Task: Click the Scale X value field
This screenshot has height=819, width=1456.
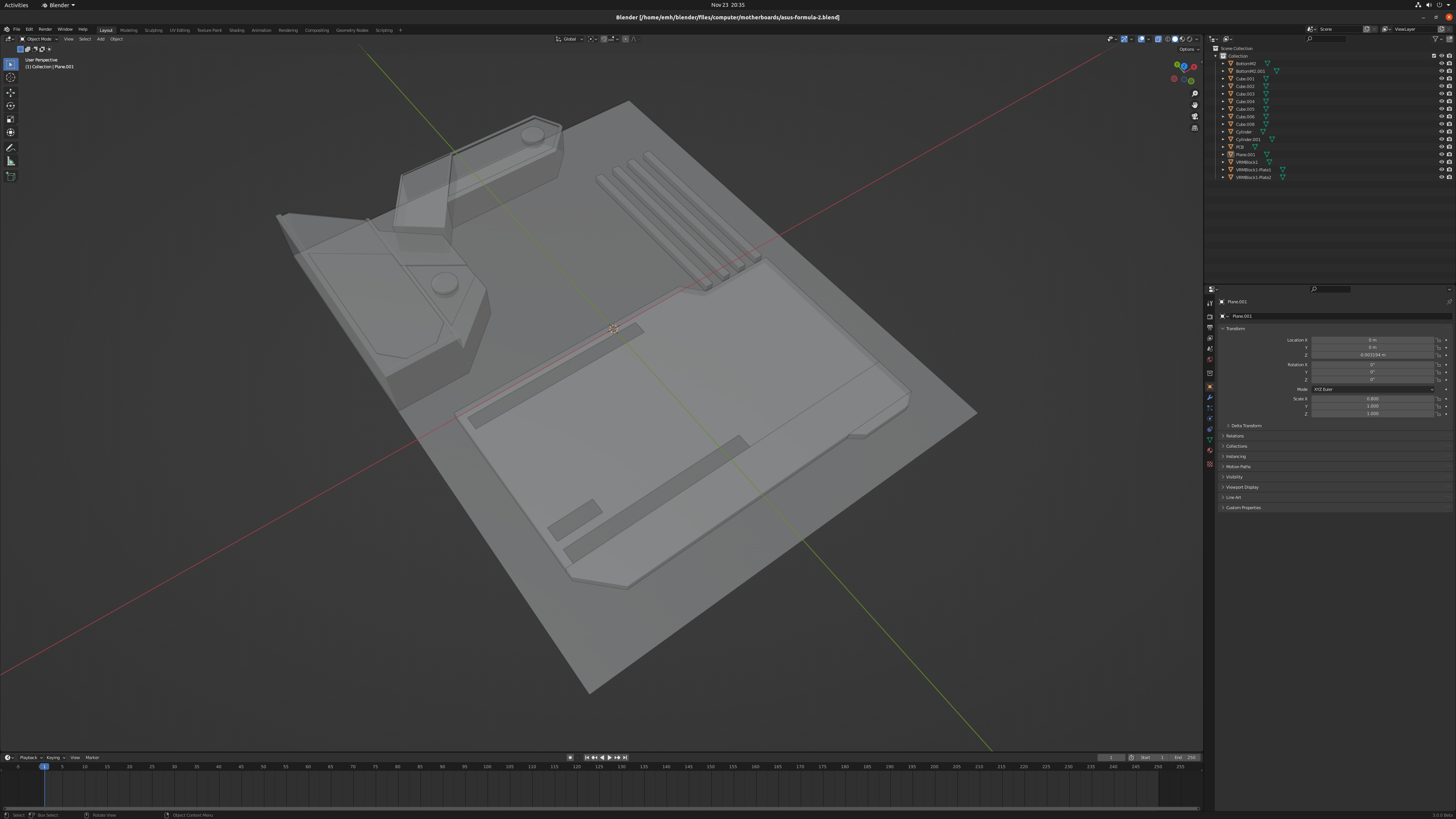Action: click(1372, 399)
